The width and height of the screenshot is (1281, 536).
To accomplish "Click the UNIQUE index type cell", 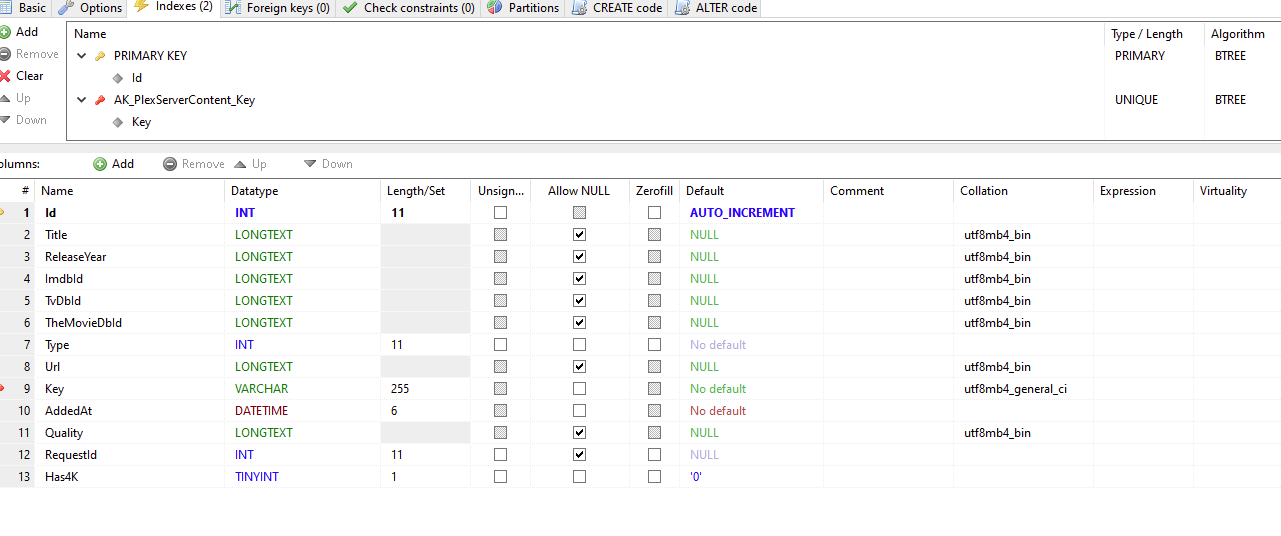I will click(x=1136, y=100).
